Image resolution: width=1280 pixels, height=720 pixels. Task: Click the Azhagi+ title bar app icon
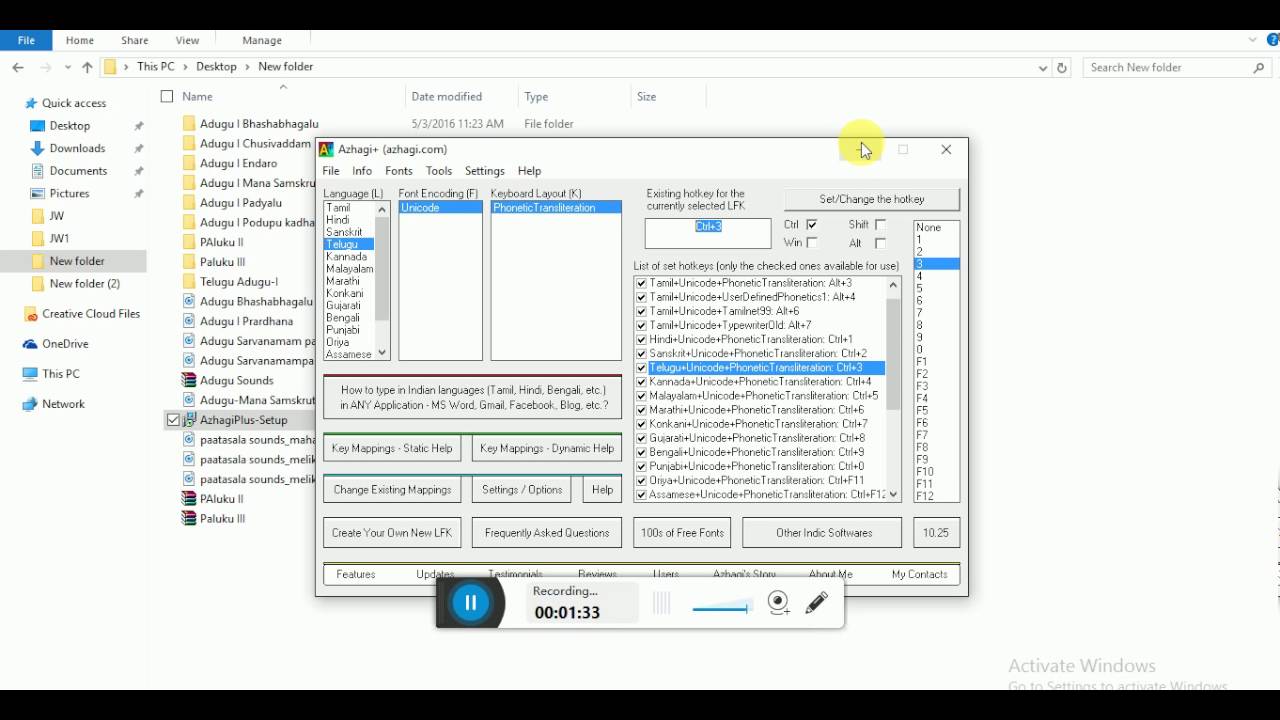coord(326,150)
